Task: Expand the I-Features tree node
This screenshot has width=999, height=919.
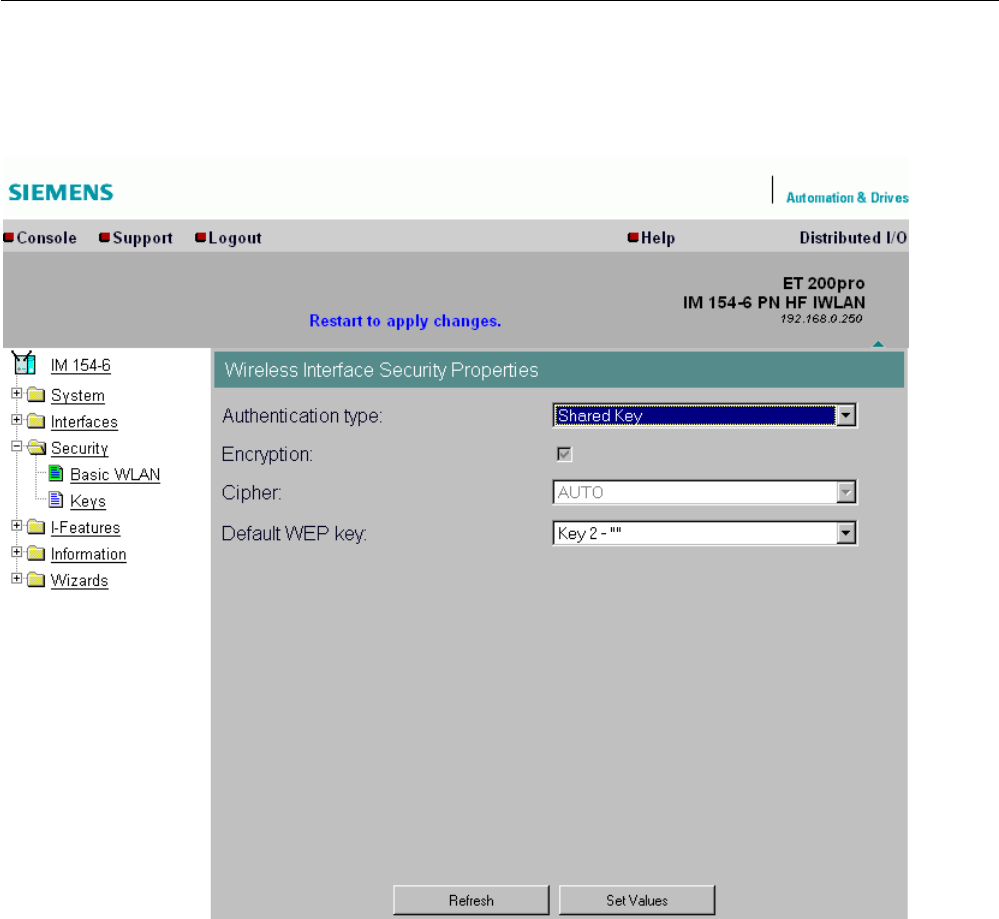Action: 17,525
